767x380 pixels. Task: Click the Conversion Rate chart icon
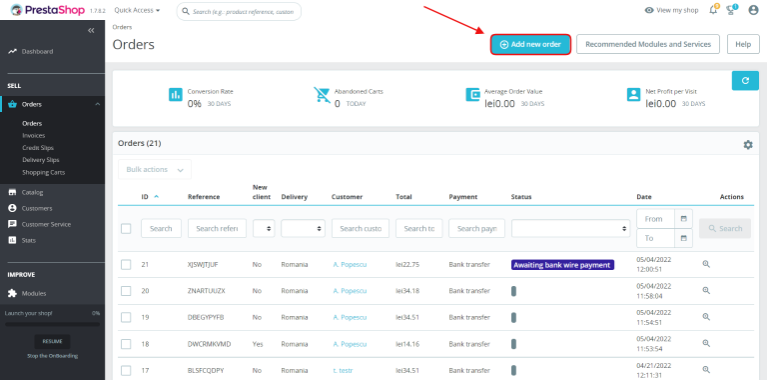175,94
